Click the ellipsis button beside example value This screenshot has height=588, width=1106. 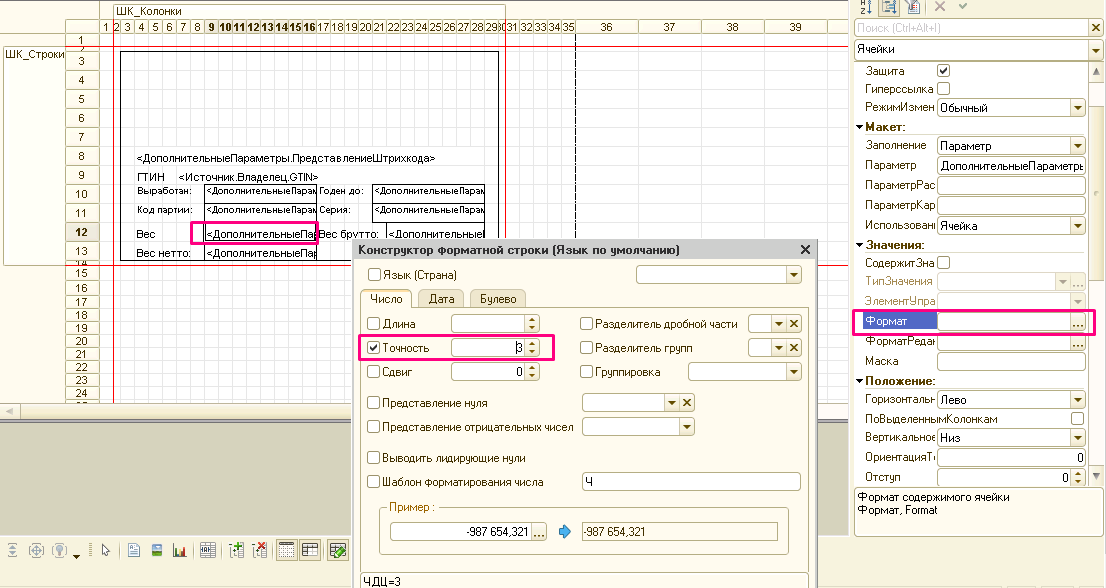[539, 532]
